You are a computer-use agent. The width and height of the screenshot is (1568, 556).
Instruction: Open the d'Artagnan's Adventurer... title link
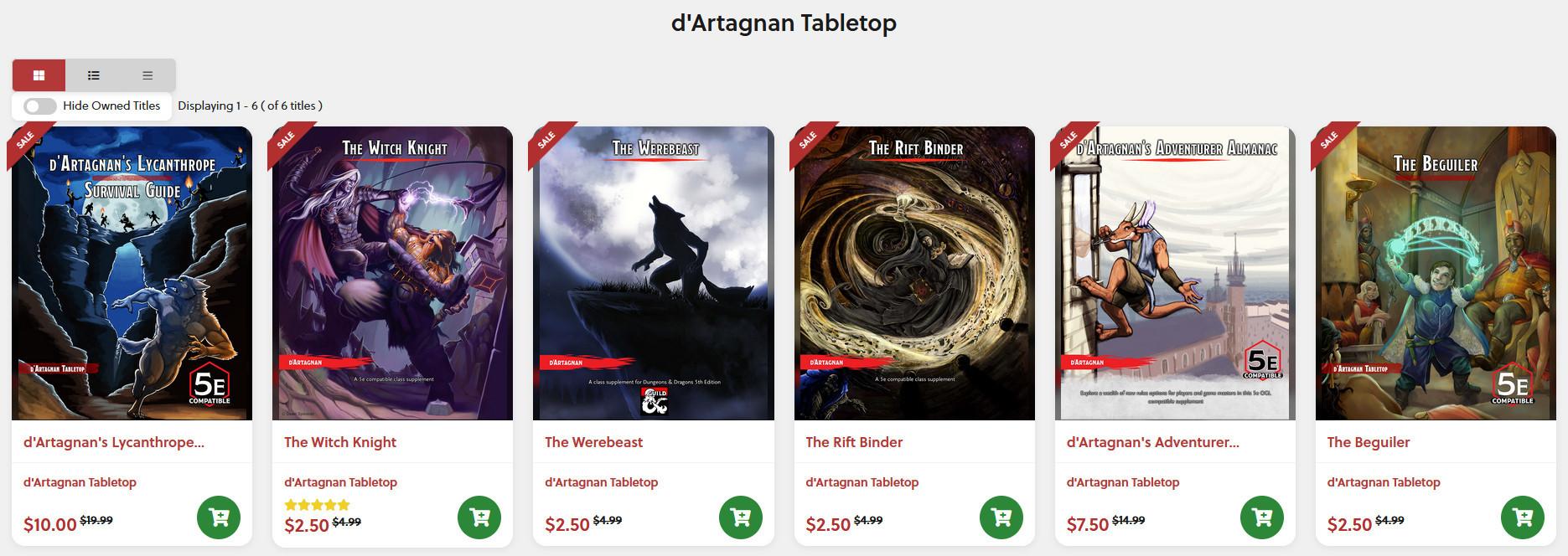1152,442
